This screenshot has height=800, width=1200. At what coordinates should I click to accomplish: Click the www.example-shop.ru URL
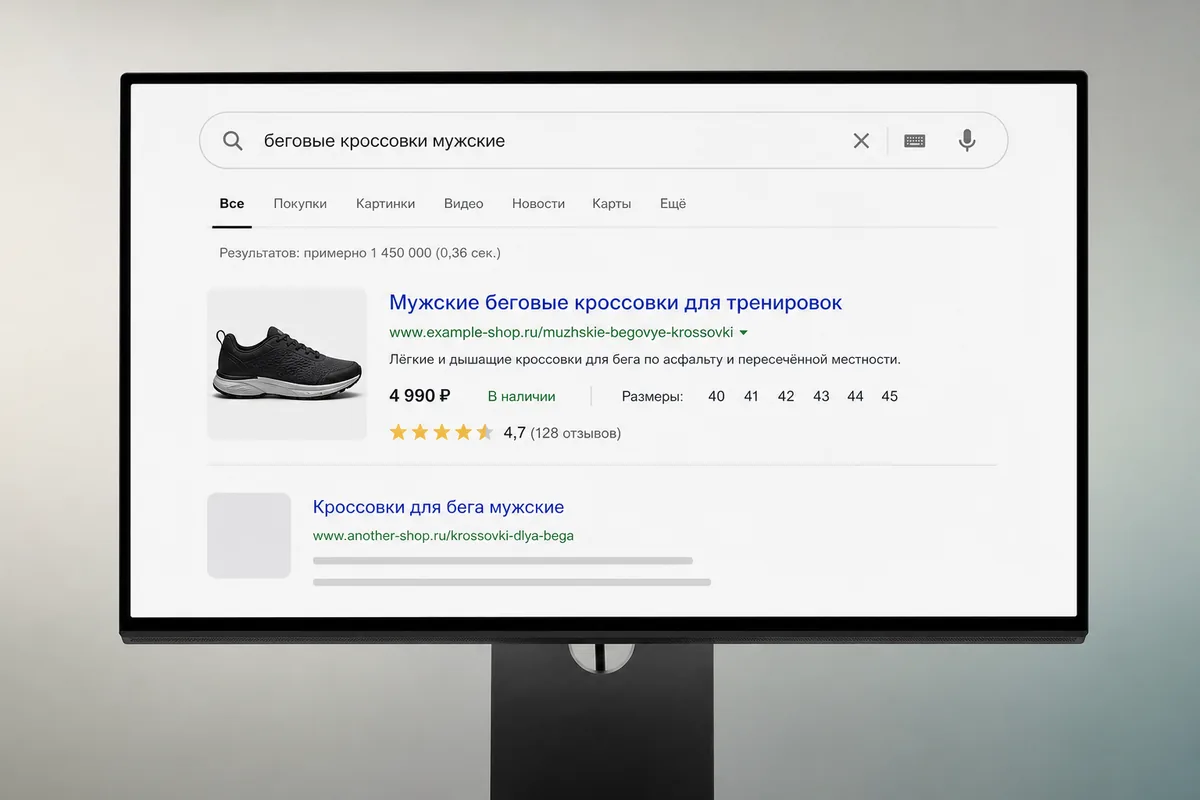tap(561, 332)
